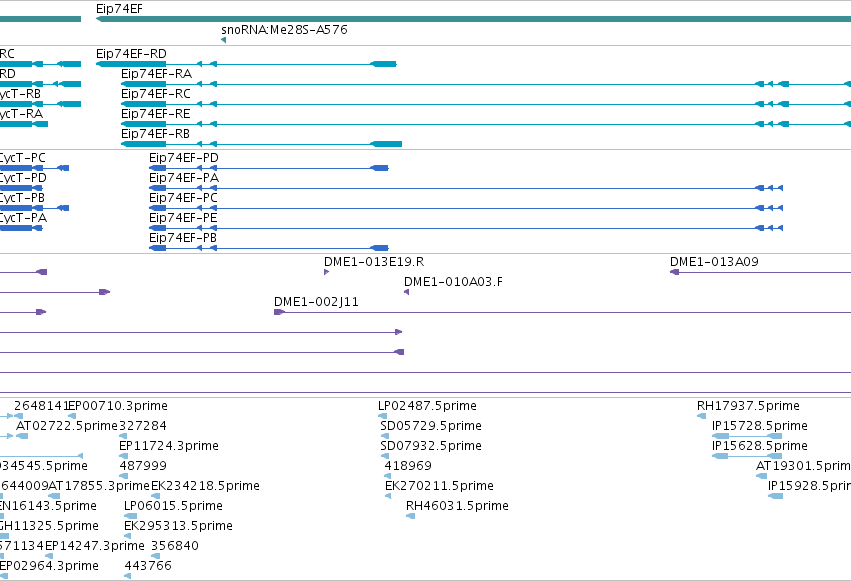This screenshot has height=581, width=851.
Task: Click the arrow glyph under DME1-013E19.R
Action: [326, 272]
